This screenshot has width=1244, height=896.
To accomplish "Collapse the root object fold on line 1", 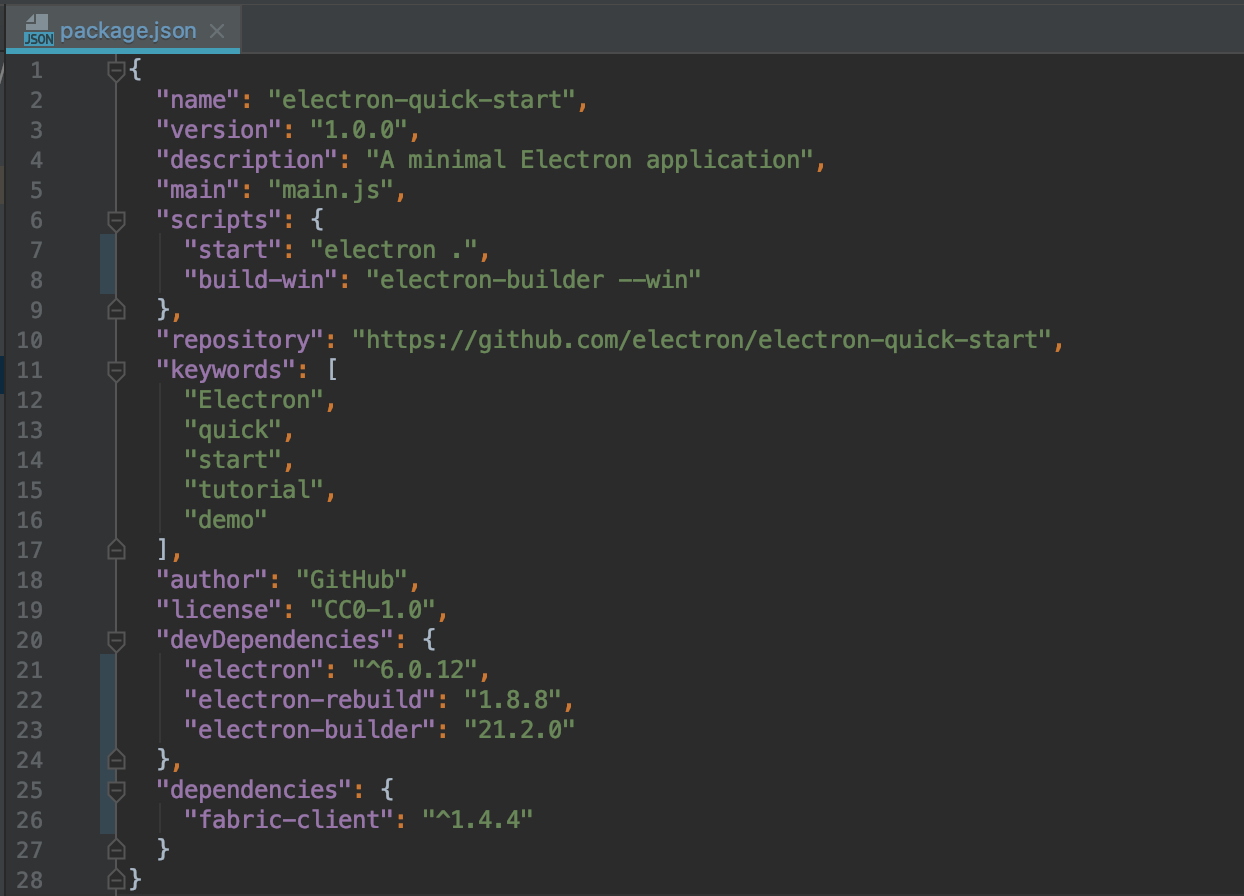I will [116, 70].
